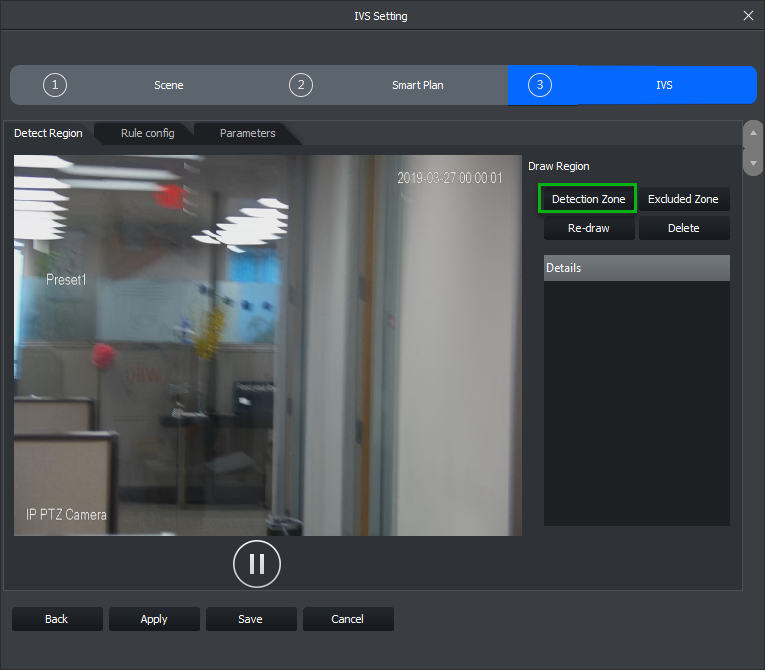Pause the camera video preview
Screen dimensions: 765x670
pos(257,563)
